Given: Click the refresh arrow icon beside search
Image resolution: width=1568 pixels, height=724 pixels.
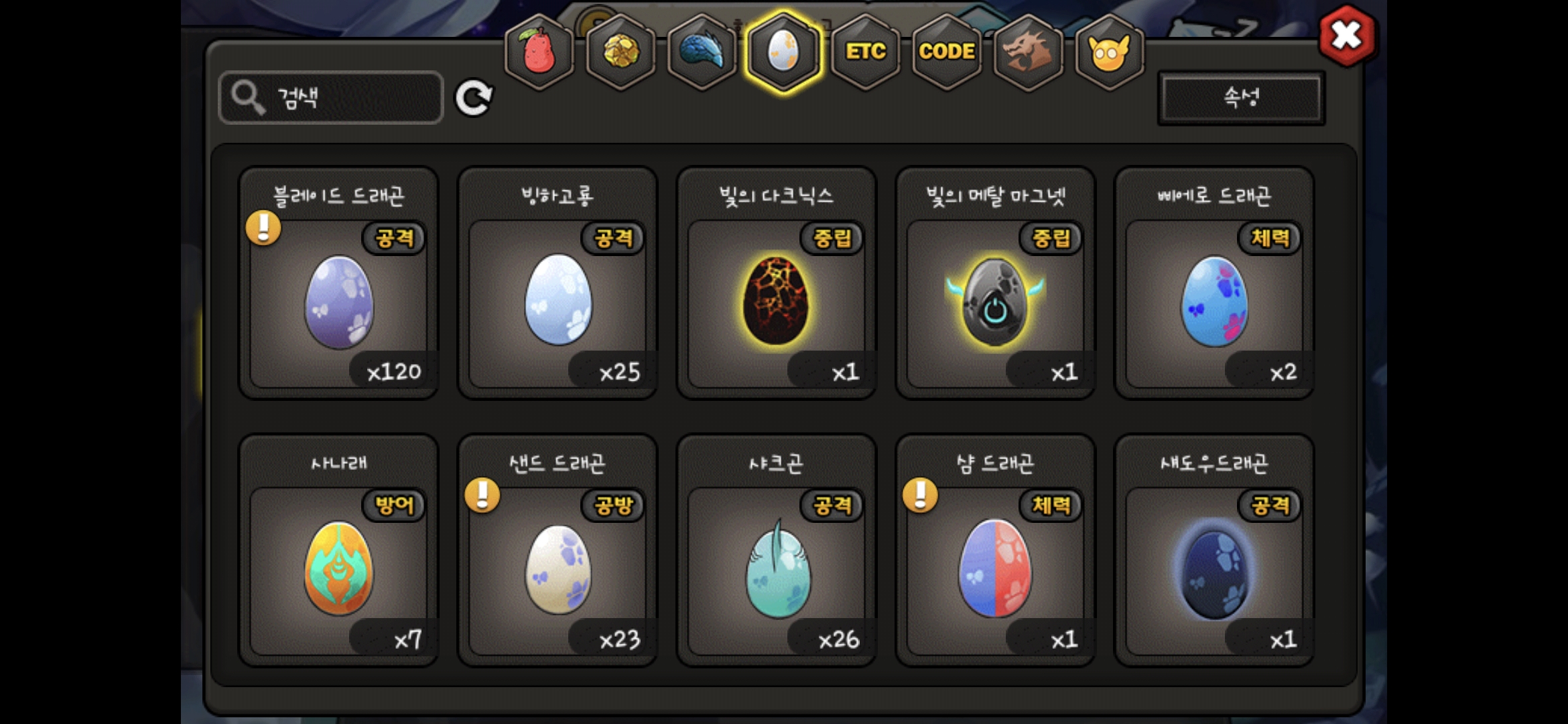Looking at the screenshot, I should tap(474, 98).
